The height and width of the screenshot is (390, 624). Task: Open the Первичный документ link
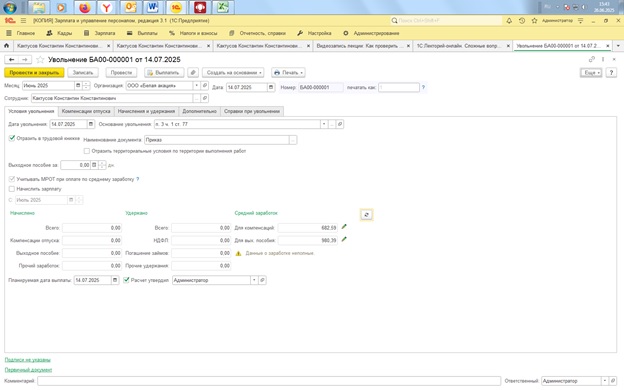coord(28,370)
